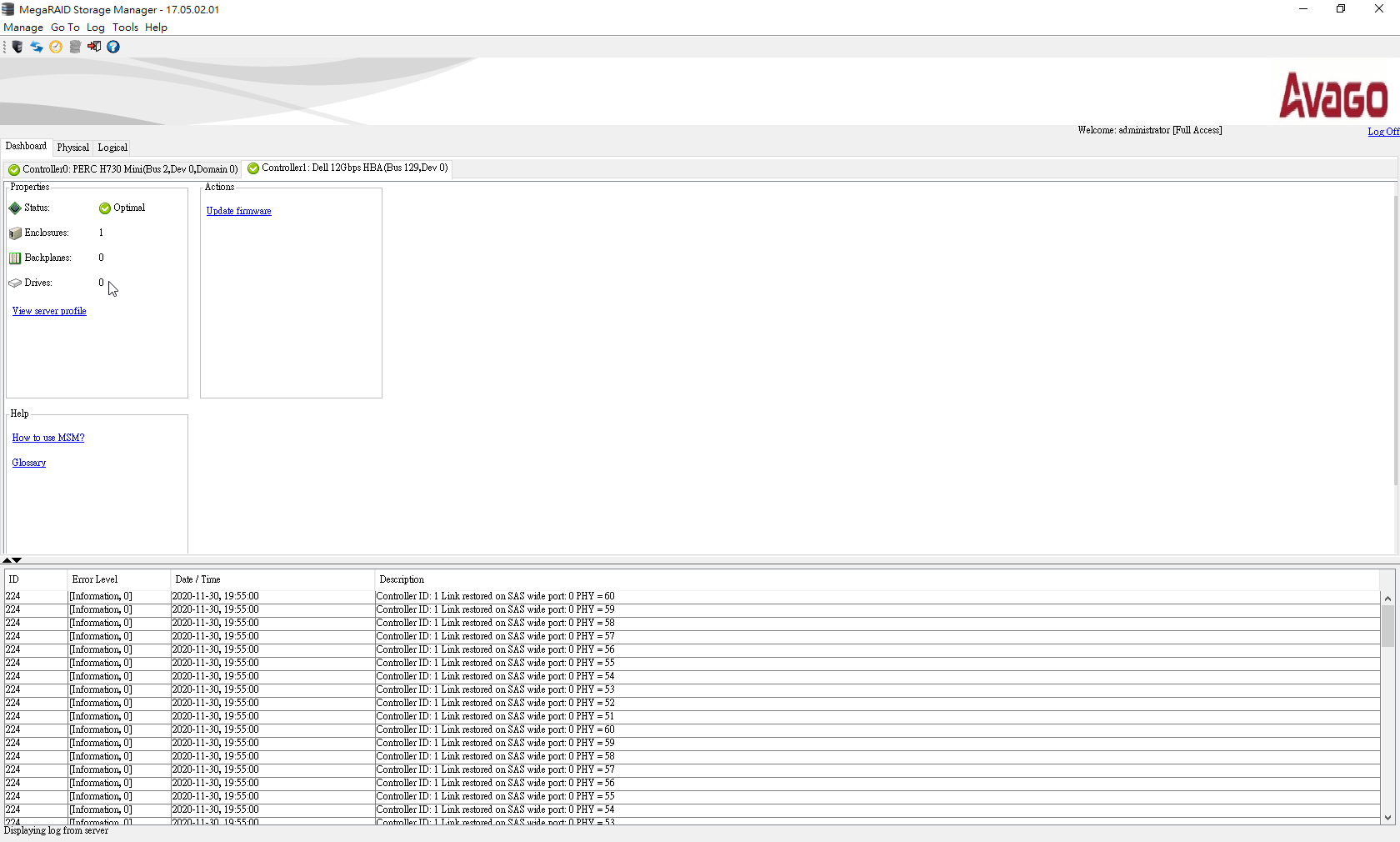
Task: Click the Drives icon in Properties
Action: pos(15,283)
